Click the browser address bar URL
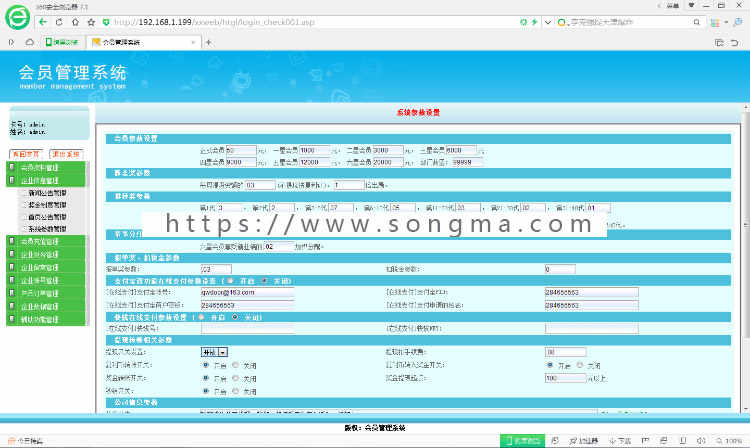 point(214,22)
